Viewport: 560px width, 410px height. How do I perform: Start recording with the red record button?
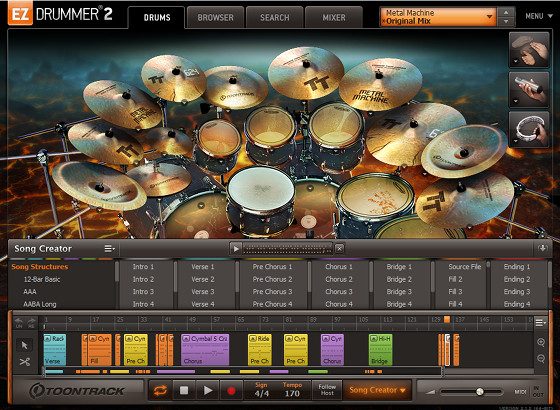[231, 391]
